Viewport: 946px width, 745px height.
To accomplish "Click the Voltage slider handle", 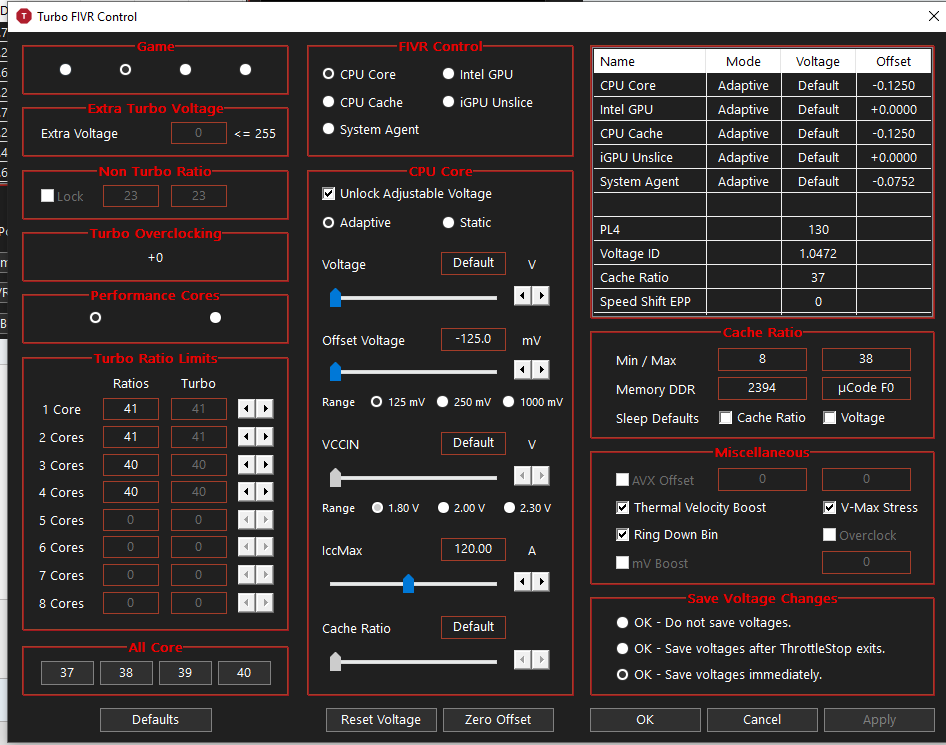I will (335, 297).
